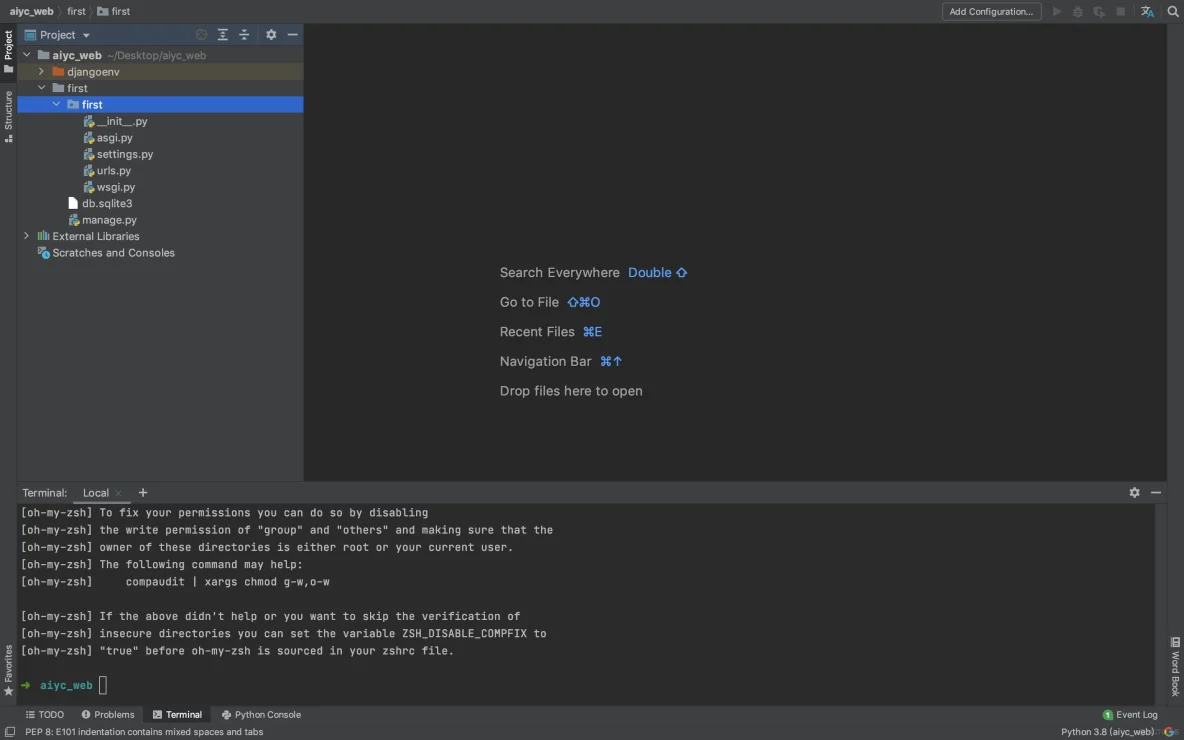The height and width of the screenshot is (740, 1184).
Task: Collapse the outer first folder arrow
Action: coord(42,88)
